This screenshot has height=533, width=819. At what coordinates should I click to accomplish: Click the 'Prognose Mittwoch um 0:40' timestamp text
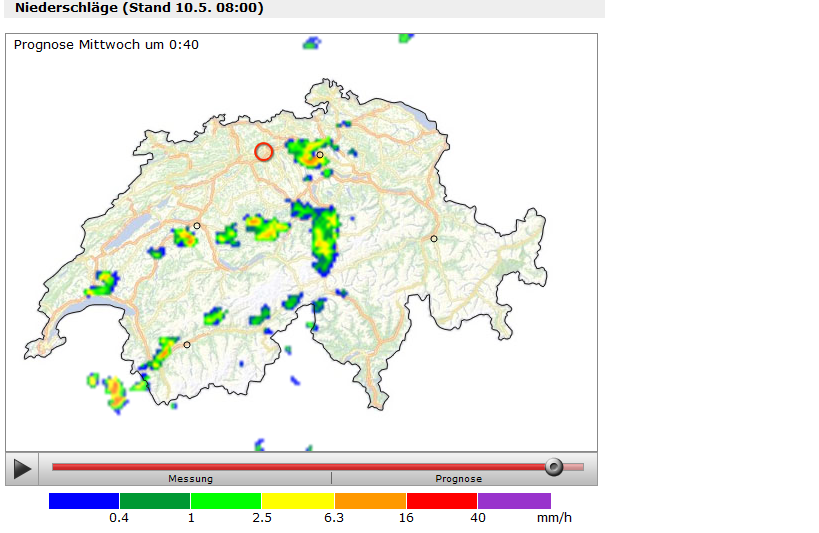point(106,44)
